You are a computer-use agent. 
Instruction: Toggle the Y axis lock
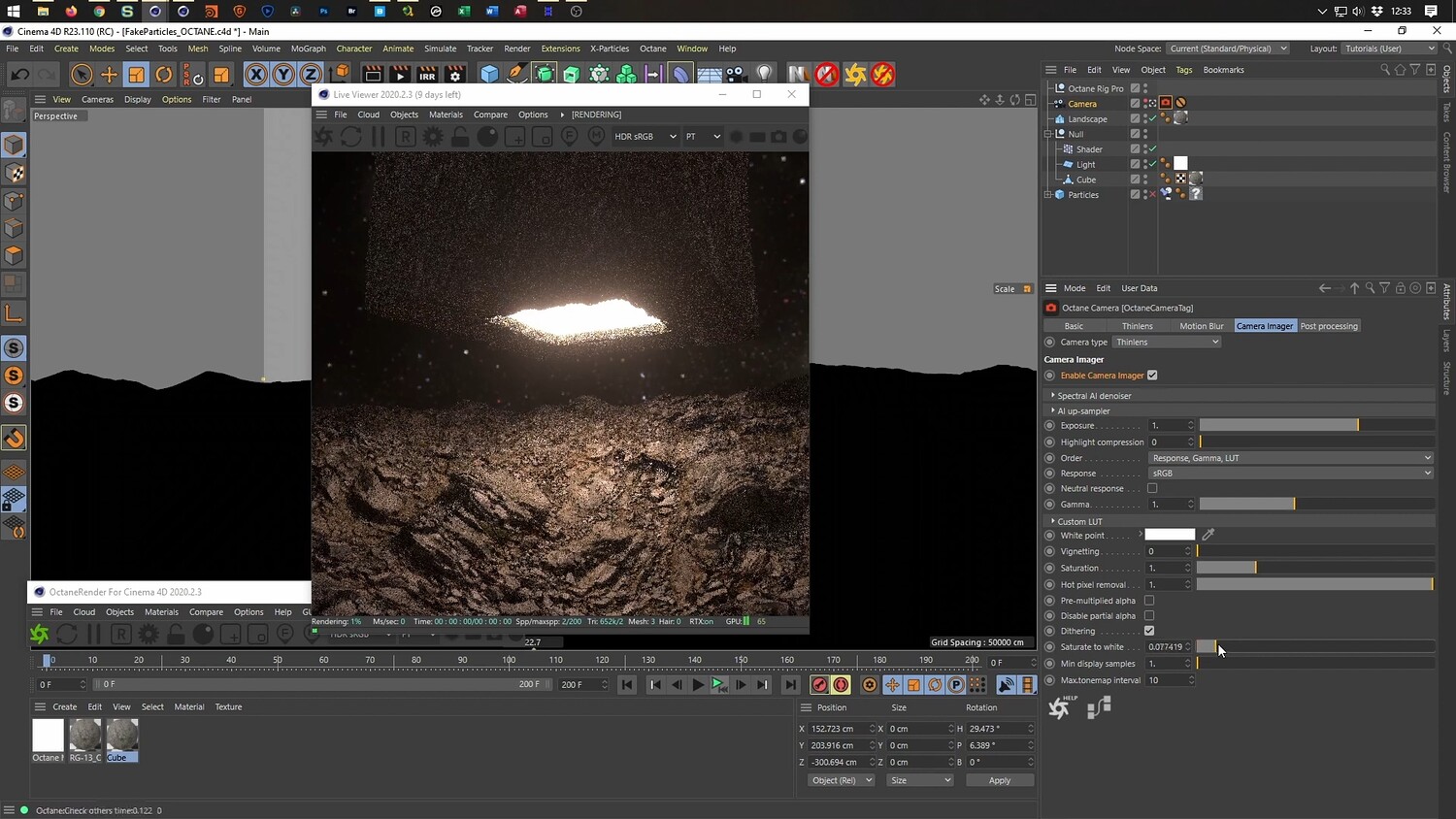282,75
